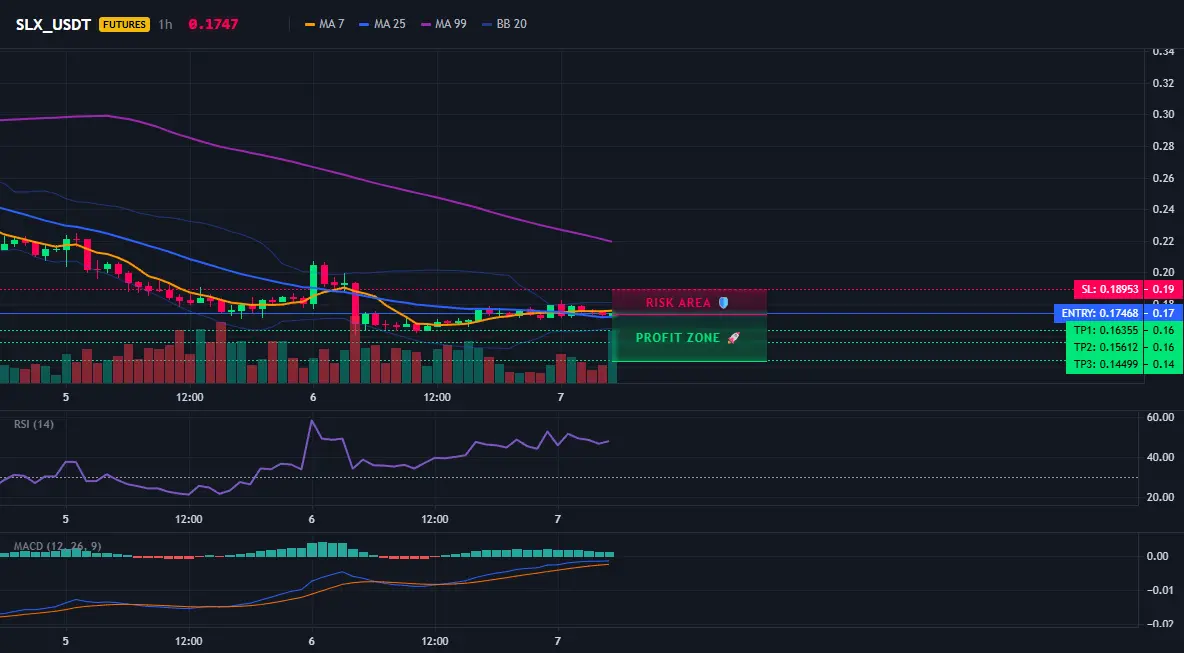Click the MACD (12, 26, 9) indicator label
This screenshot has width=1184, height=653.
pos(57,546)
